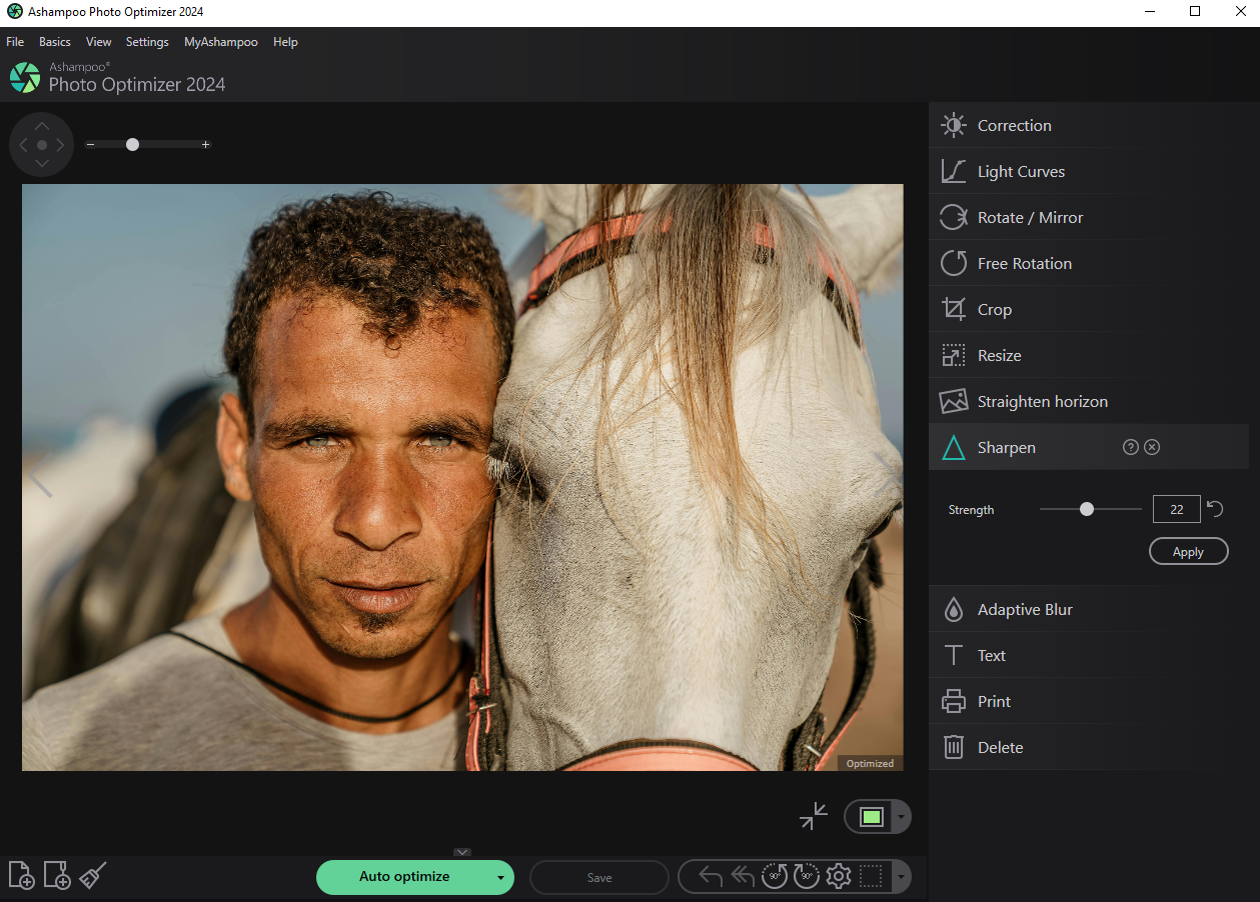Click the undo-all double-arrow icon
The image size is (1260, 902).
click(742, 877)
